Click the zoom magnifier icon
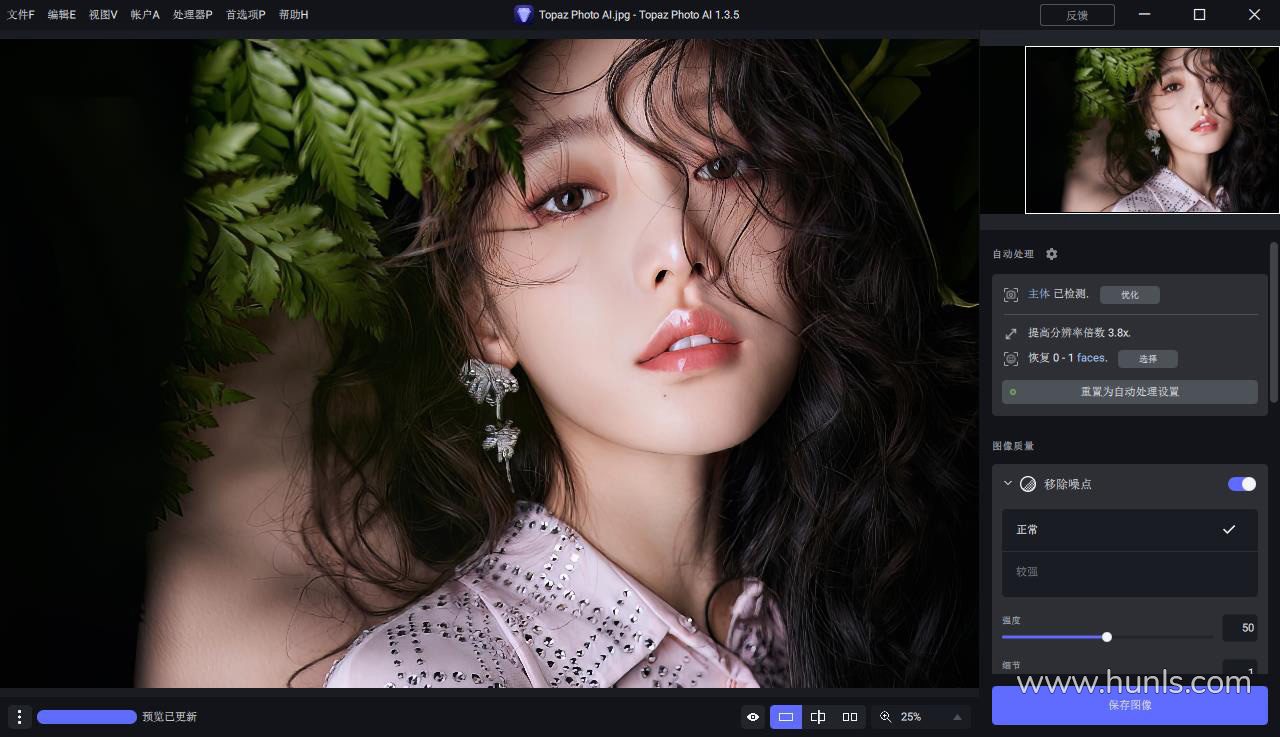 click(886, 717)
